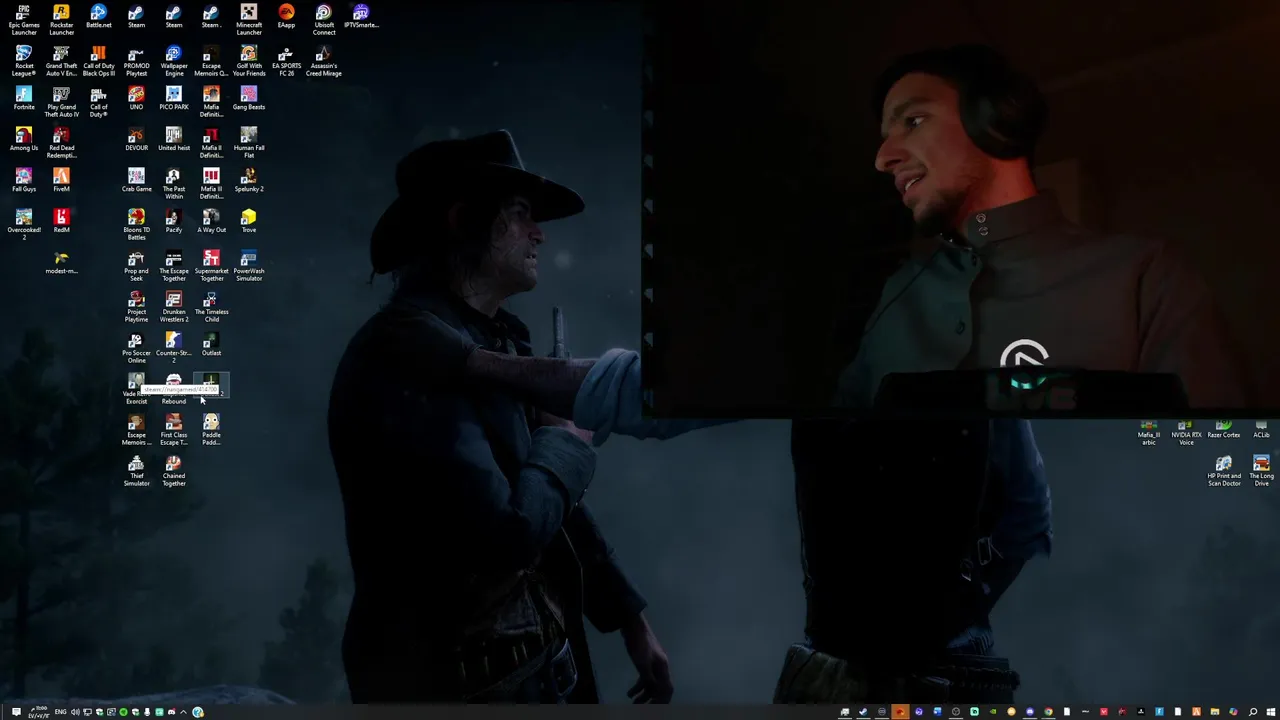Select the Grand Theft Auto V icon
Viewport: 1280px width, 720px height.
61,61
